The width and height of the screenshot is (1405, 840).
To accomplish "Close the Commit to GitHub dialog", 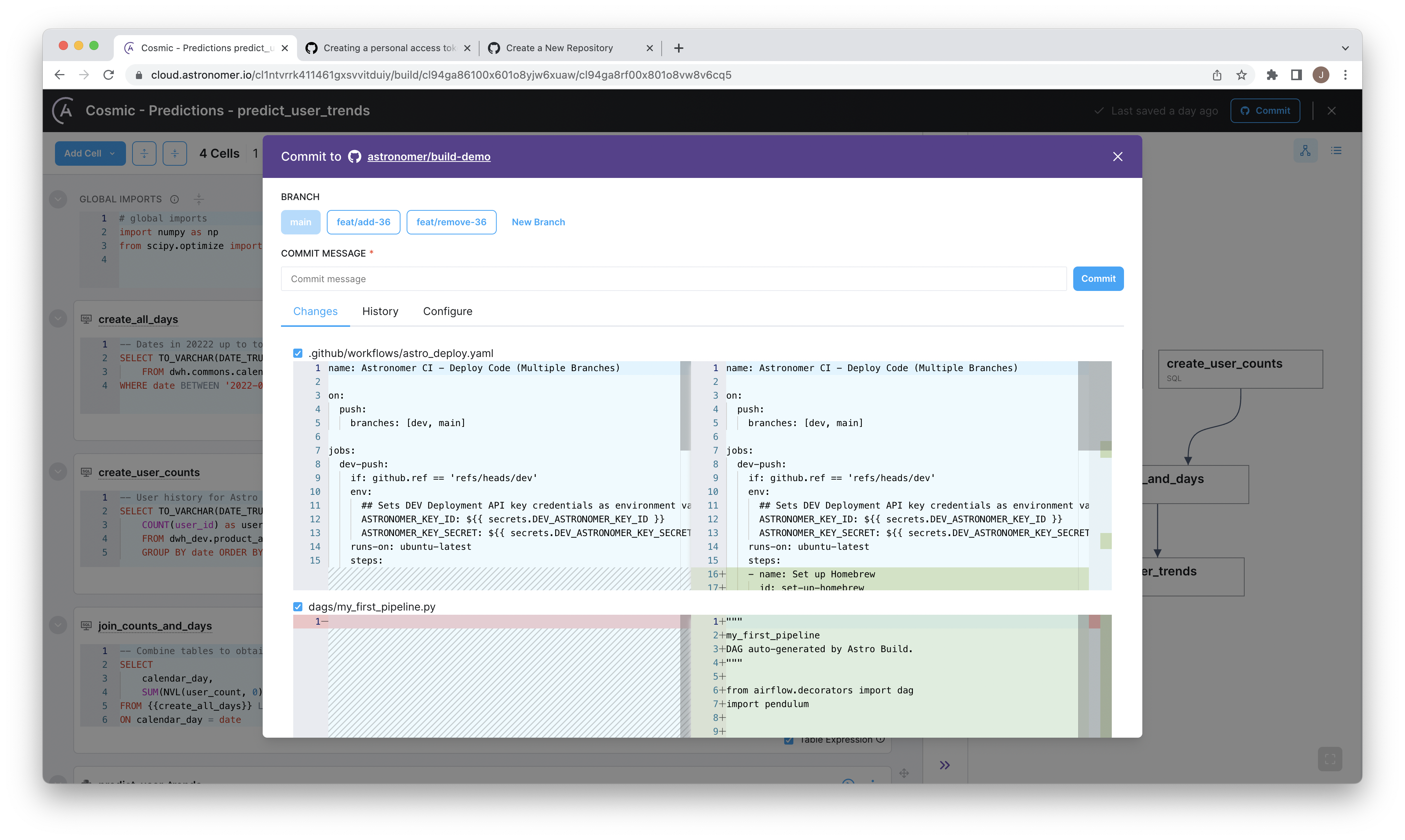I will [1117, 157].
